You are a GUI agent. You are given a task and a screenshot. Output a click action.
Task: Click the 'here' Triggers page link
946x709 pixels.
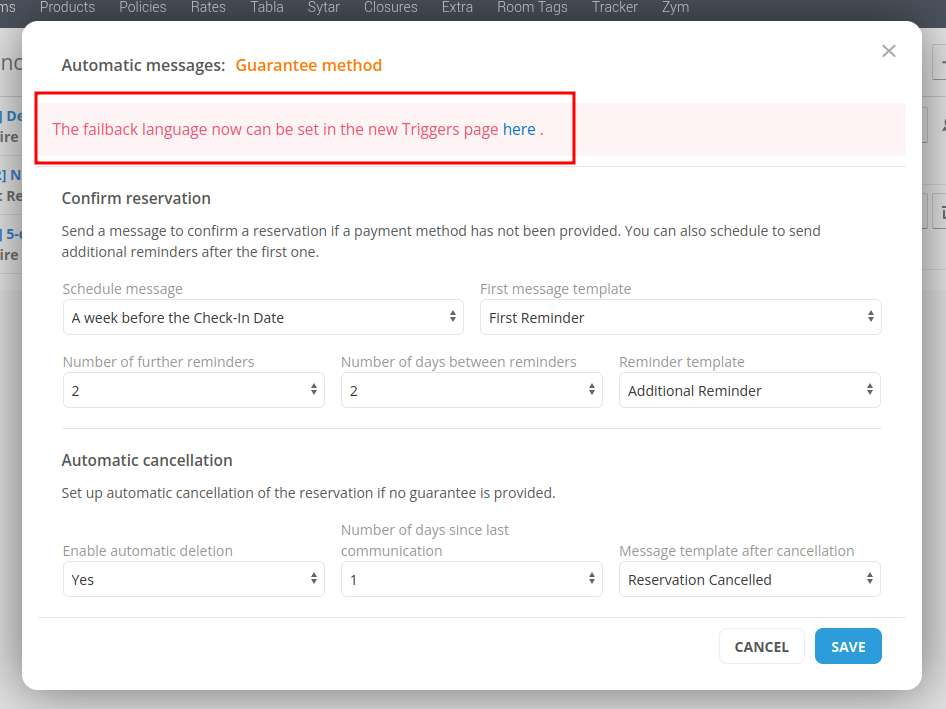[x=518, y=129]
